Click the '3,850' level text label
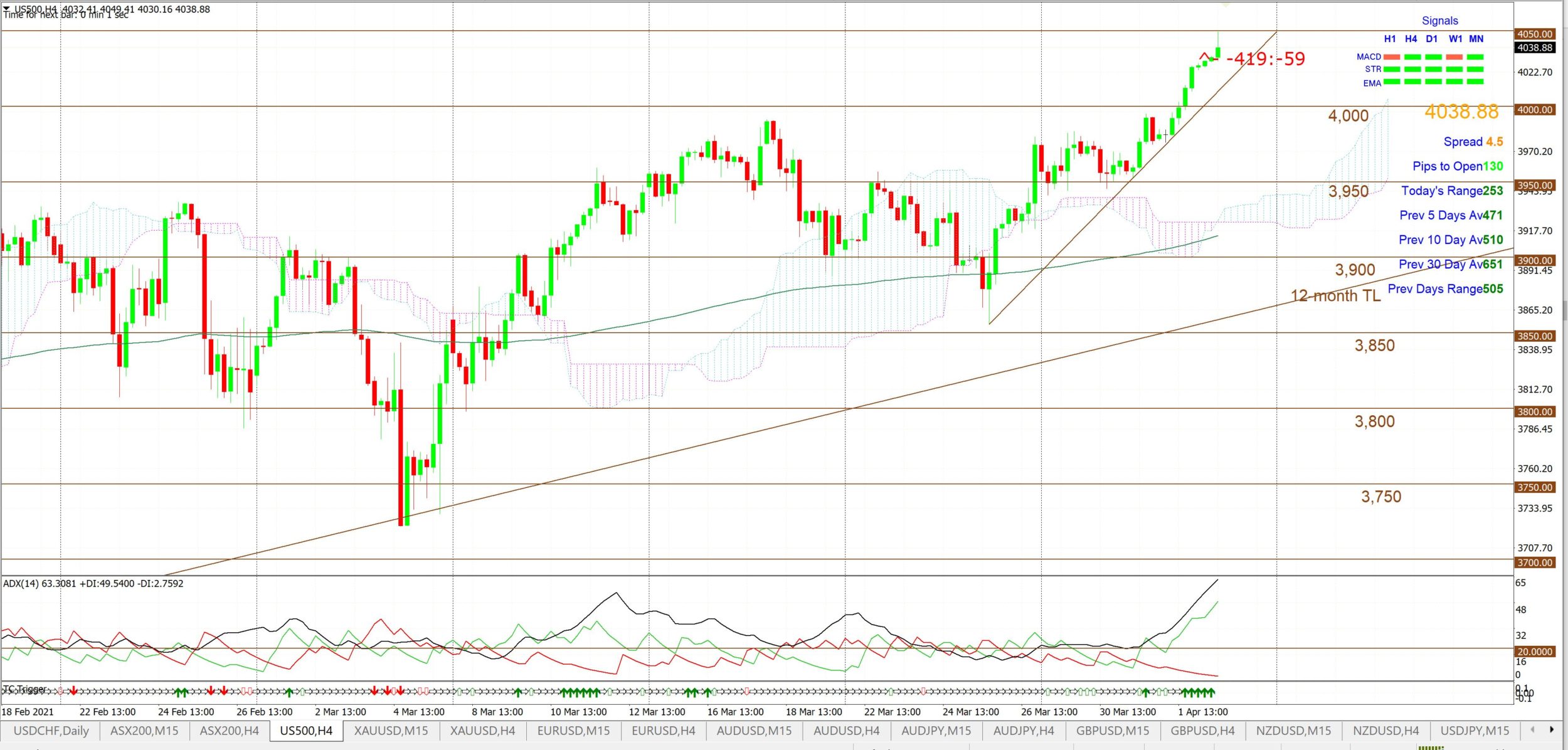 [1375, 346]
